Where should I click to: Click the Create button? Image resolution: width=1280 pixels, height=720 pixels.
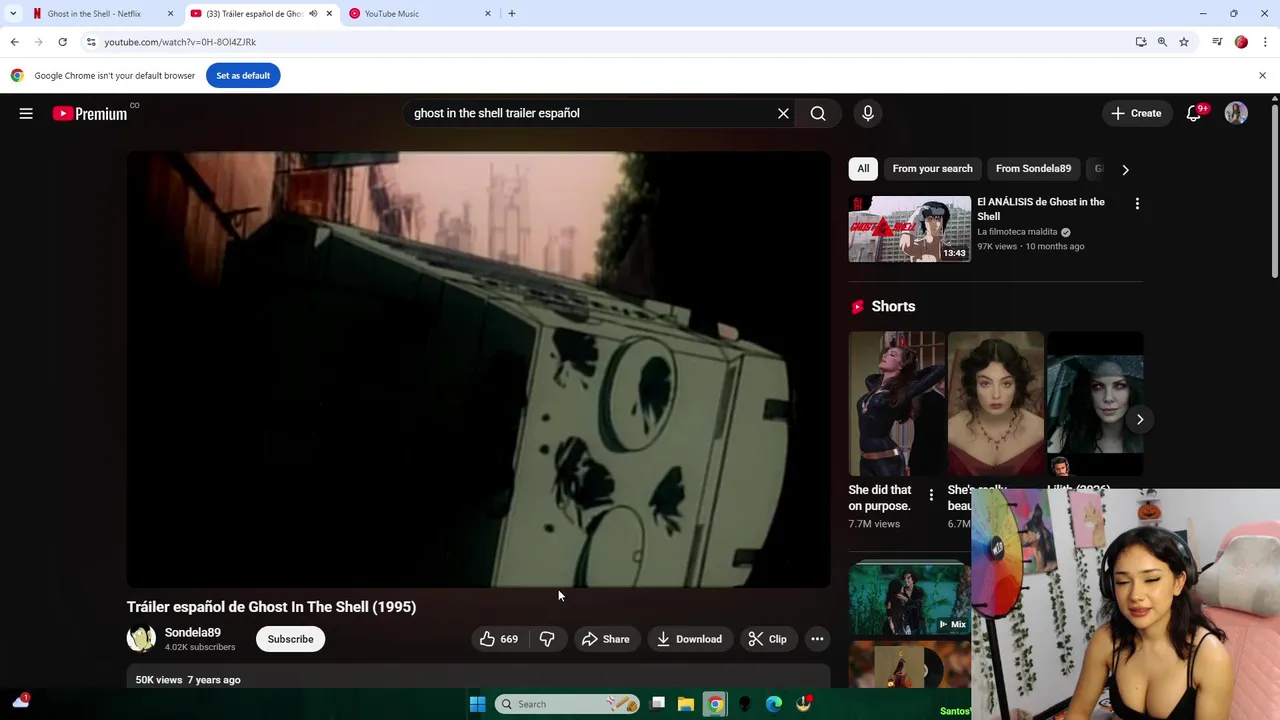pyautogui.click(x=1136, y=113)
